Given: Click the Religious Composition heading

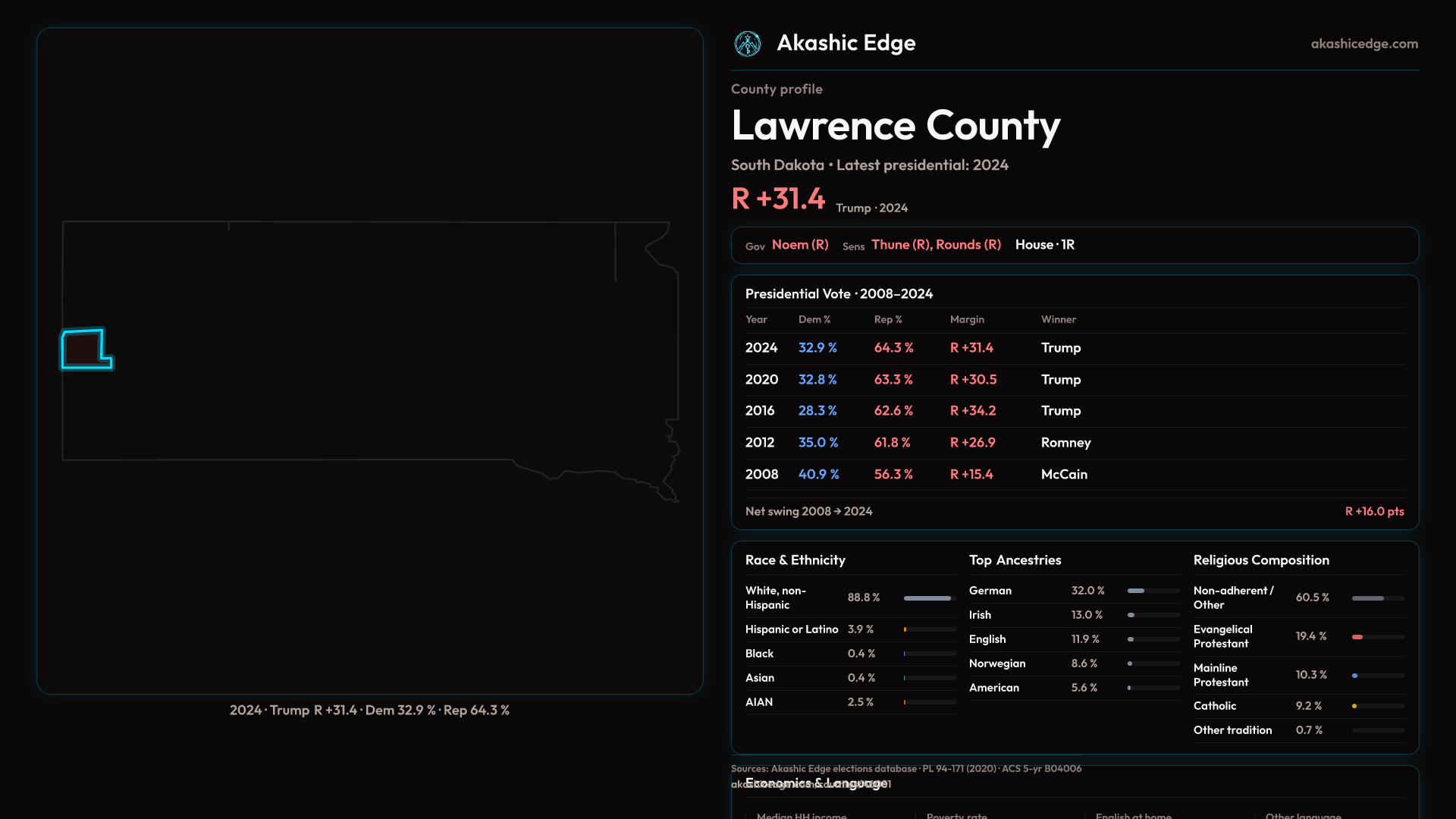Looking at the screenshot, I should [x=1260, y=560].
